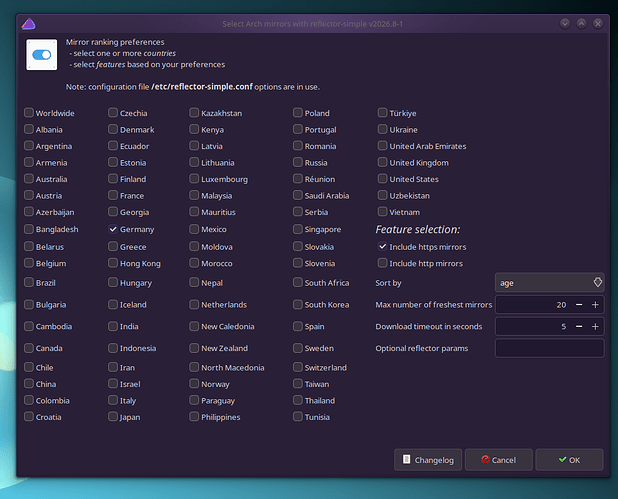The width and height of the screenshot is (618, 499).
Task: Enable the Canada checkbox
Action: 29,348
